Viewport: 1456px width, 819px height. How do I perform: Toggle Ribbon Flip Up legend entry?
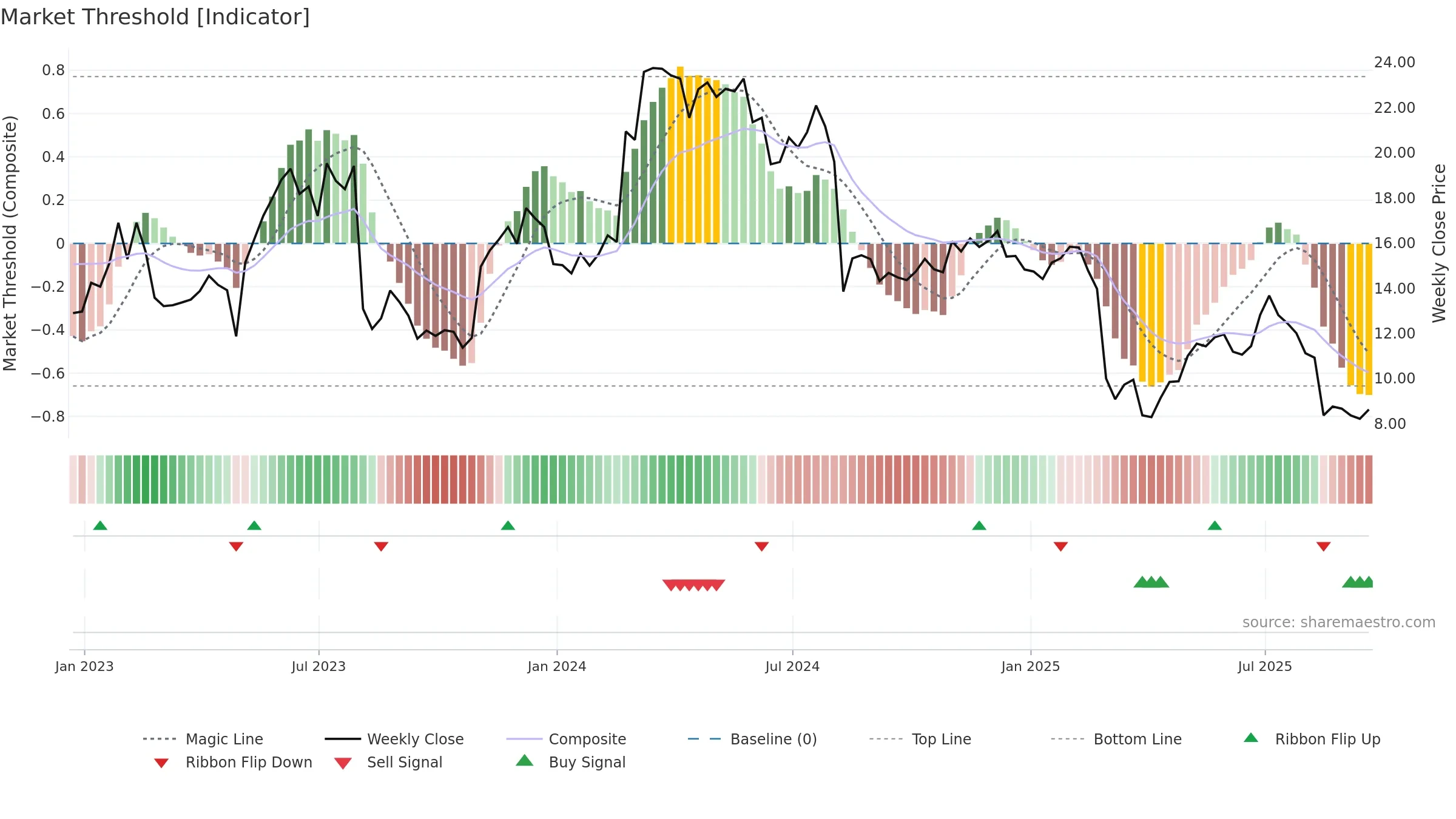[x=1312, y=739]
